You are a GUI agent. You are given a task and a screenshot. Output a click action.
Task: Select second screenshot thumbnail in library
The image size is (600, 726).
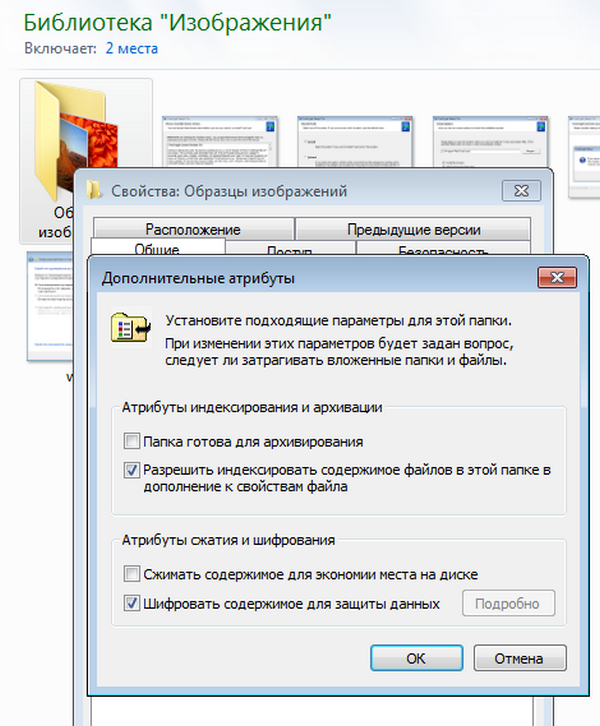tap(355, 141)
